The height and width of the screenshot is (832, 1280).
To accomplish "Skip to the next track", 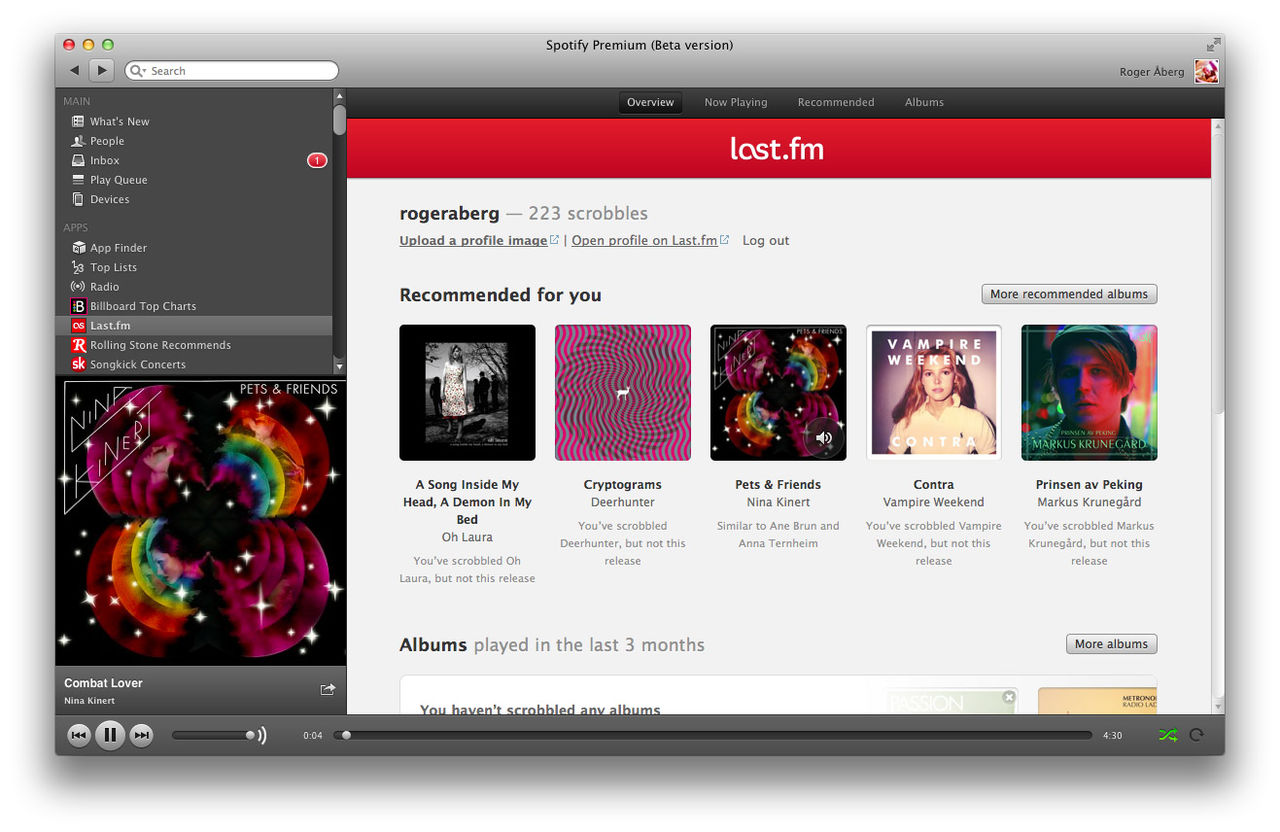I will point(142,736).
